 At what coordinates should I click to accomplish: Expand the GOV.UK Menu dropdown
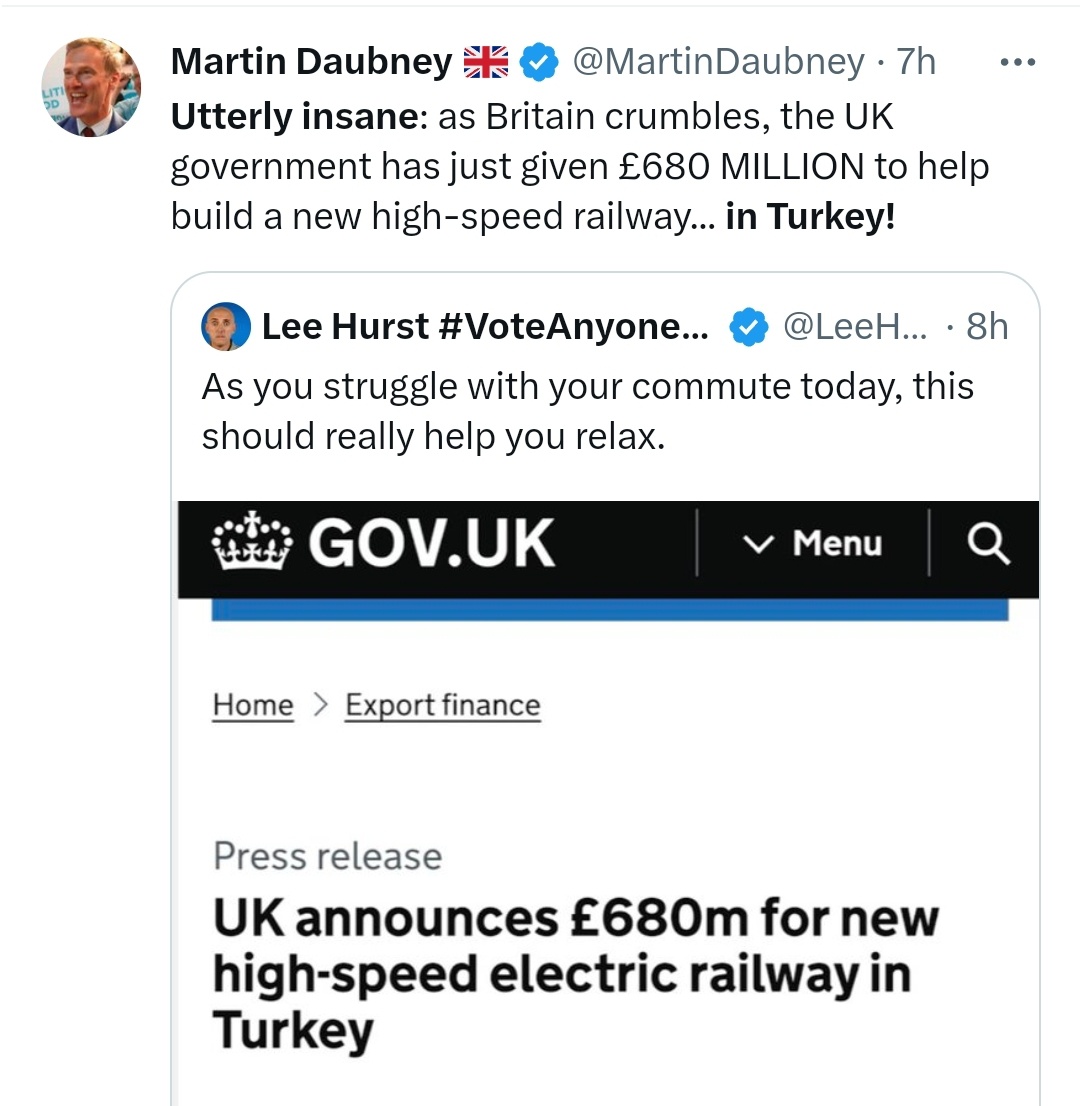[x=813, y=544]
